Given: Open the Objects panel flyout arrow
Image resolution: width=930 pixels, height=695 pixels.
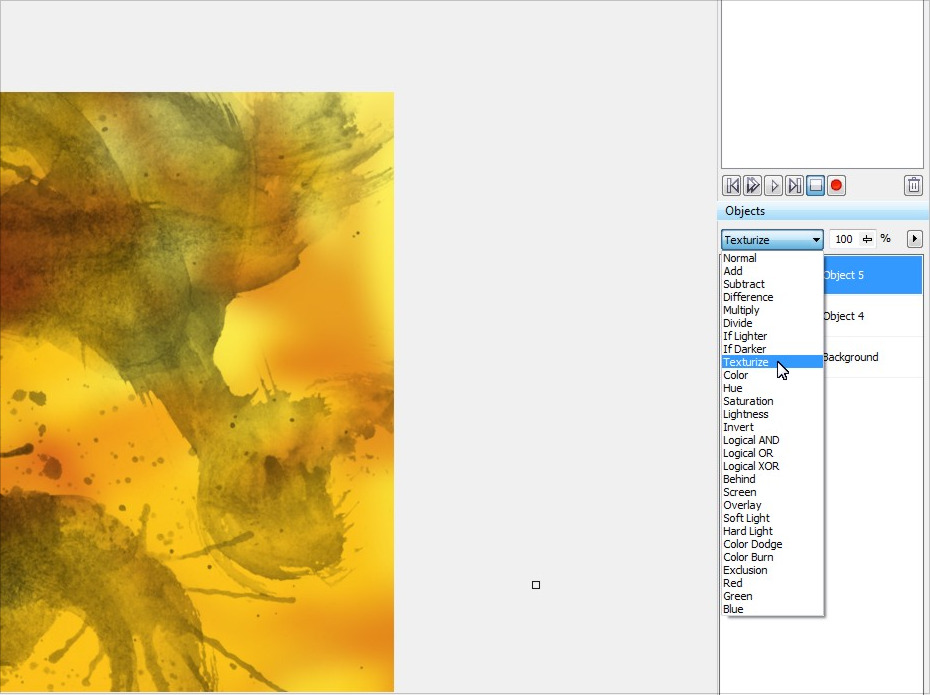Looking at the screenshot, I should 914,239.
